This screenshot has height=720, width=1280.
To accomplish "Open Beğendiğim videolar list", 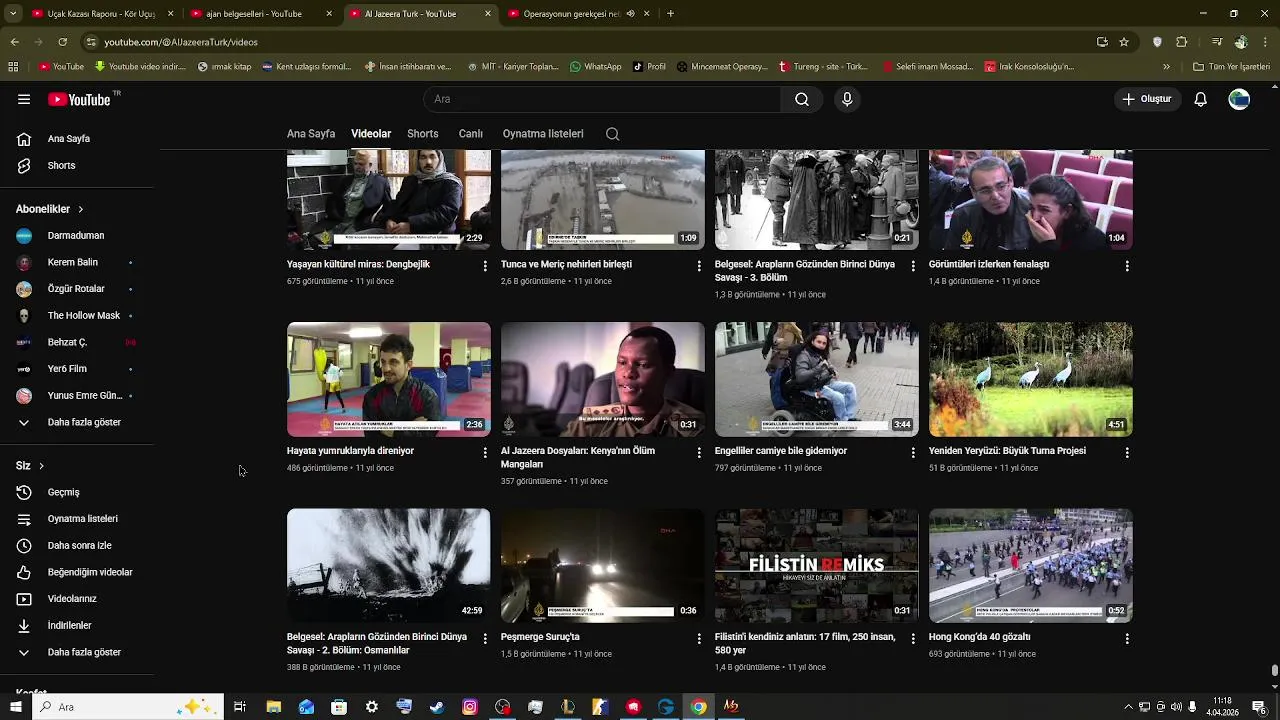I will coord(78,572).
